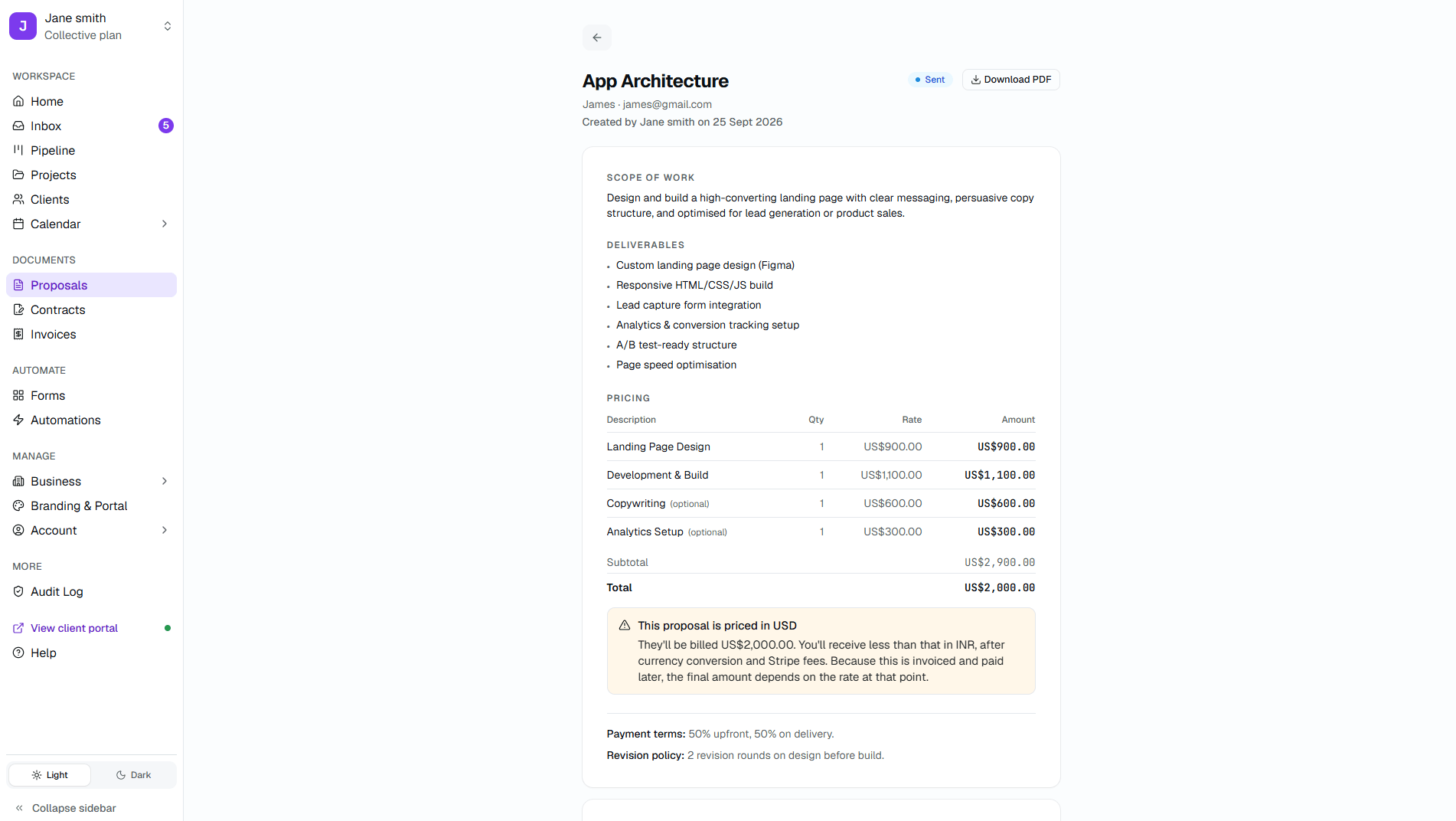The width and height of the screenshot is (1456, 821).
Task: Click the Invoices icon in the sidebar
Action: 18,334
